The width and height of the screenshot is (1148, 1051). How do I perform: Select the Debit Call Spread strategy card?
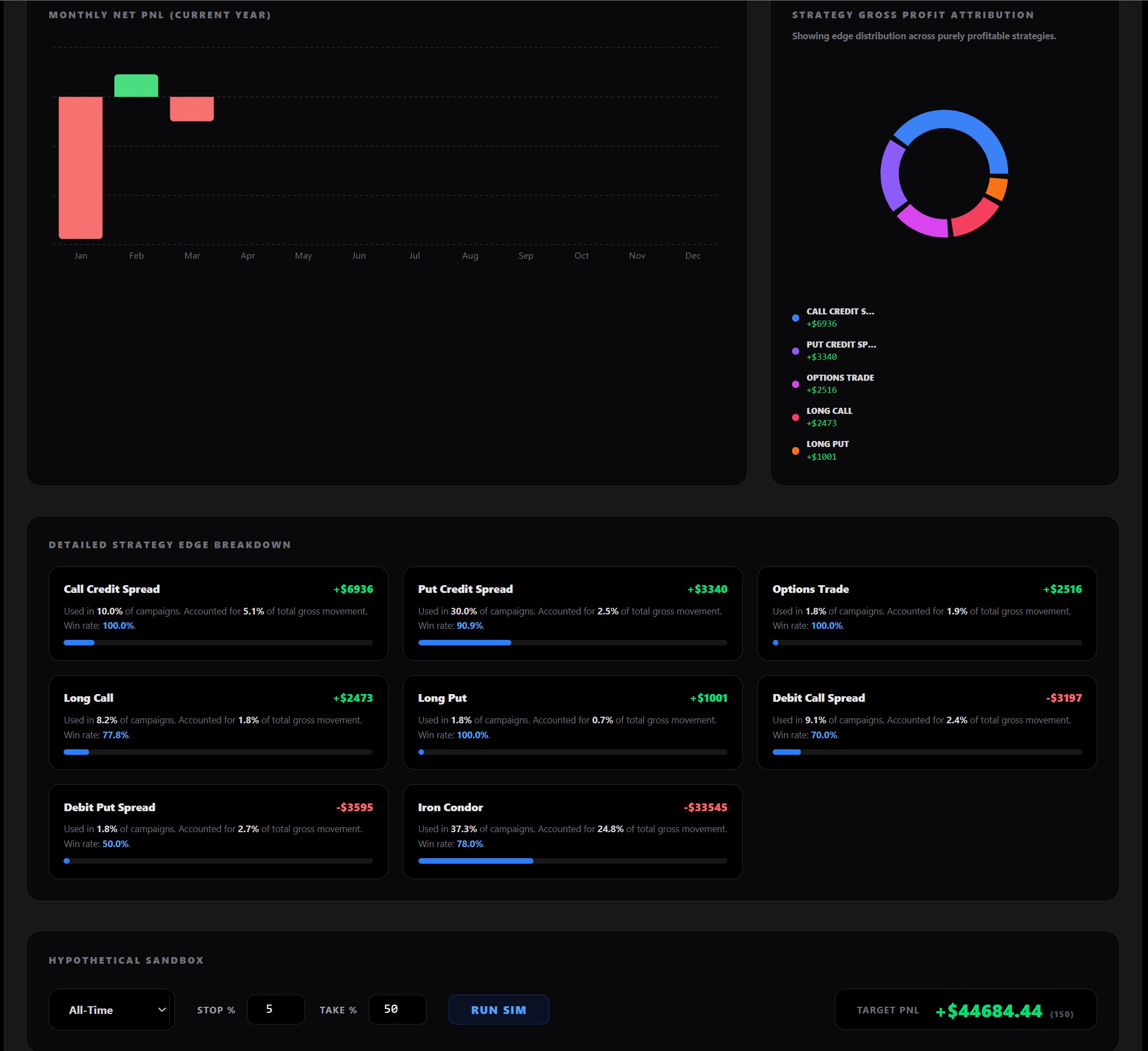point(927,722)
